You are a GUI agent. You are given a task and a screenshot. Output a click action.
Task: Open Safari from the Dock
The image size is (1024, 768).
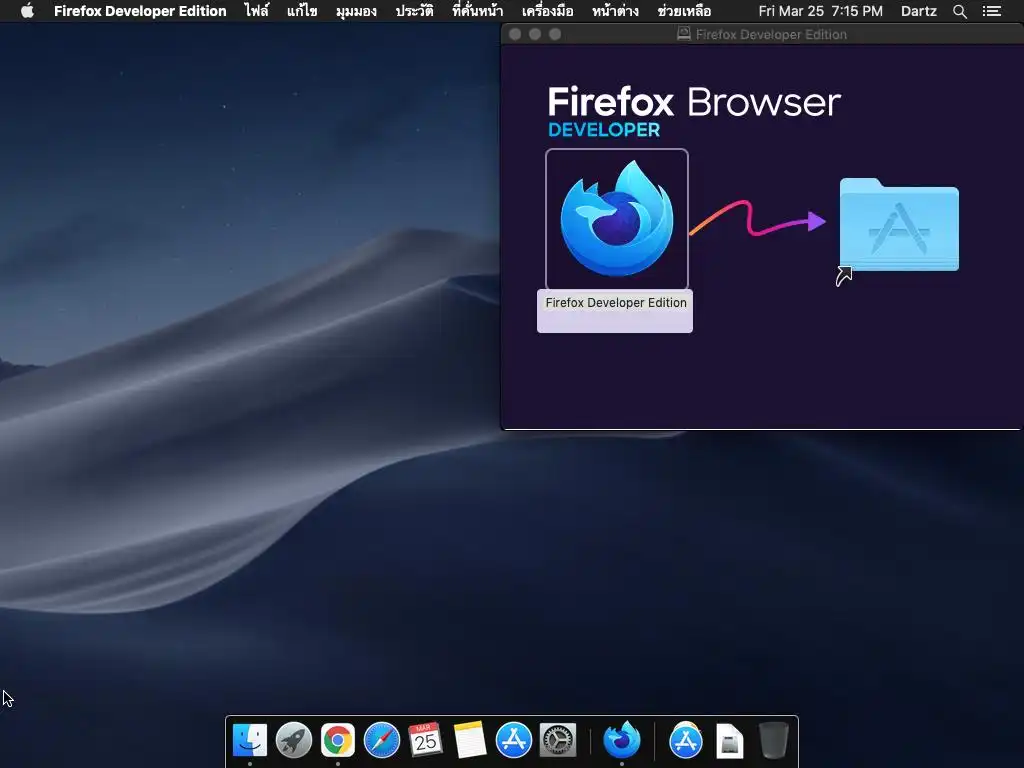(381, 740)
